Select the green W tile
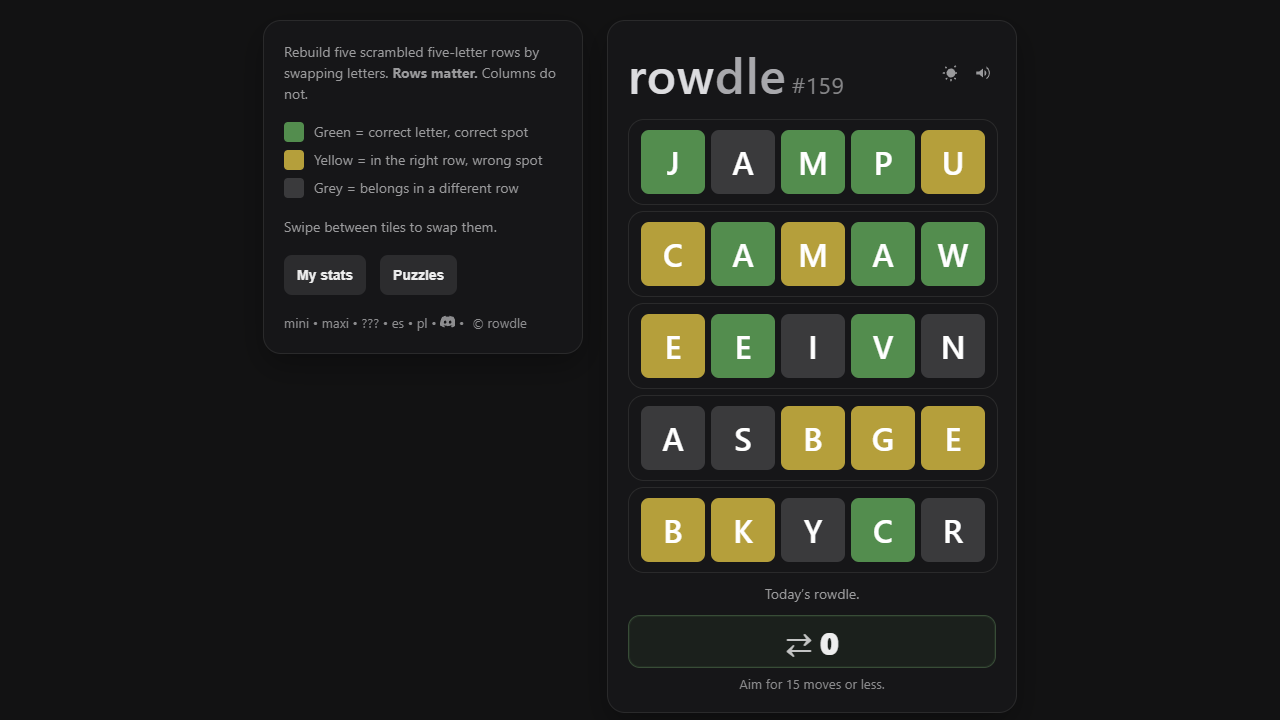Screen dimensions: 1280x720 953,254
